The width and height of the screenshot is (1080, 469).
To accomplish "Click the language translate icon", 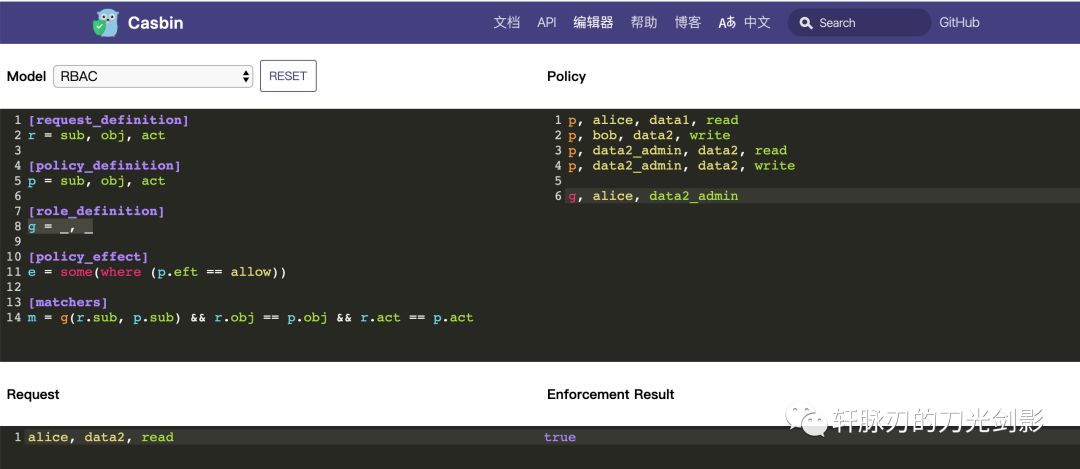I will point(727,23).
